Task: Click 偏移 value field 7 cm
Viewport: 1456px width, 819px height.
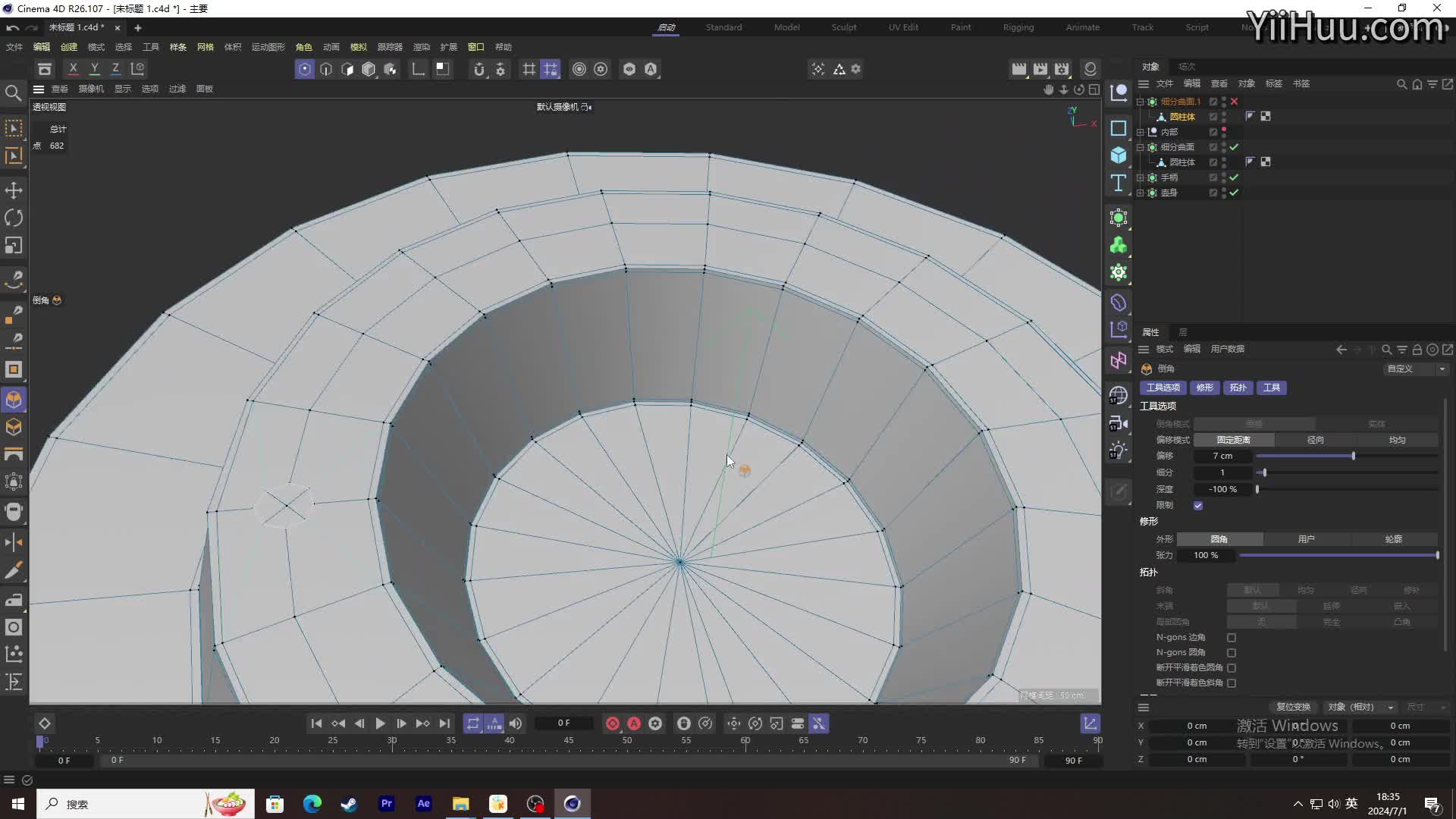Action: point(1222,457)
